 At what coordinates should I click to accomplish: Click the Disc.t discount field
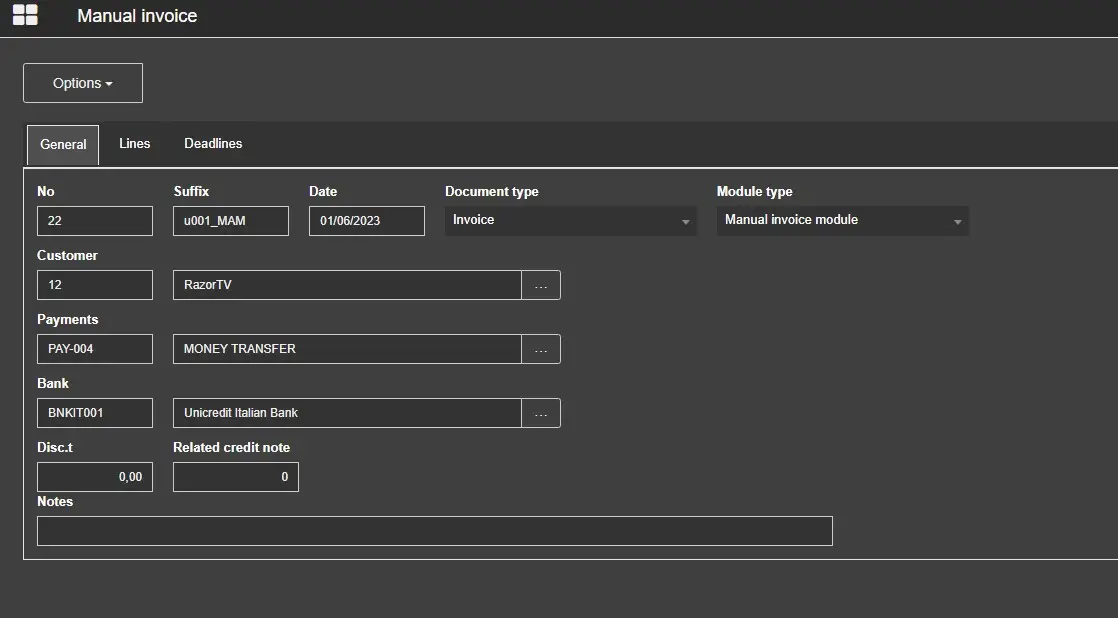(95, 477)
